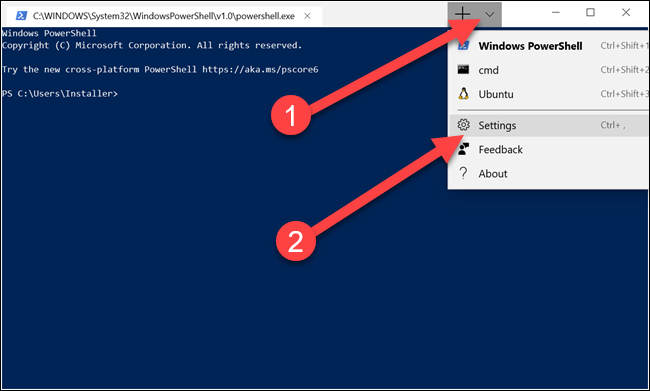The width and height of the screenshot is (650, 391).
Task: Click the PowerShell icon in dropdown menu
Action: point(463,45)
